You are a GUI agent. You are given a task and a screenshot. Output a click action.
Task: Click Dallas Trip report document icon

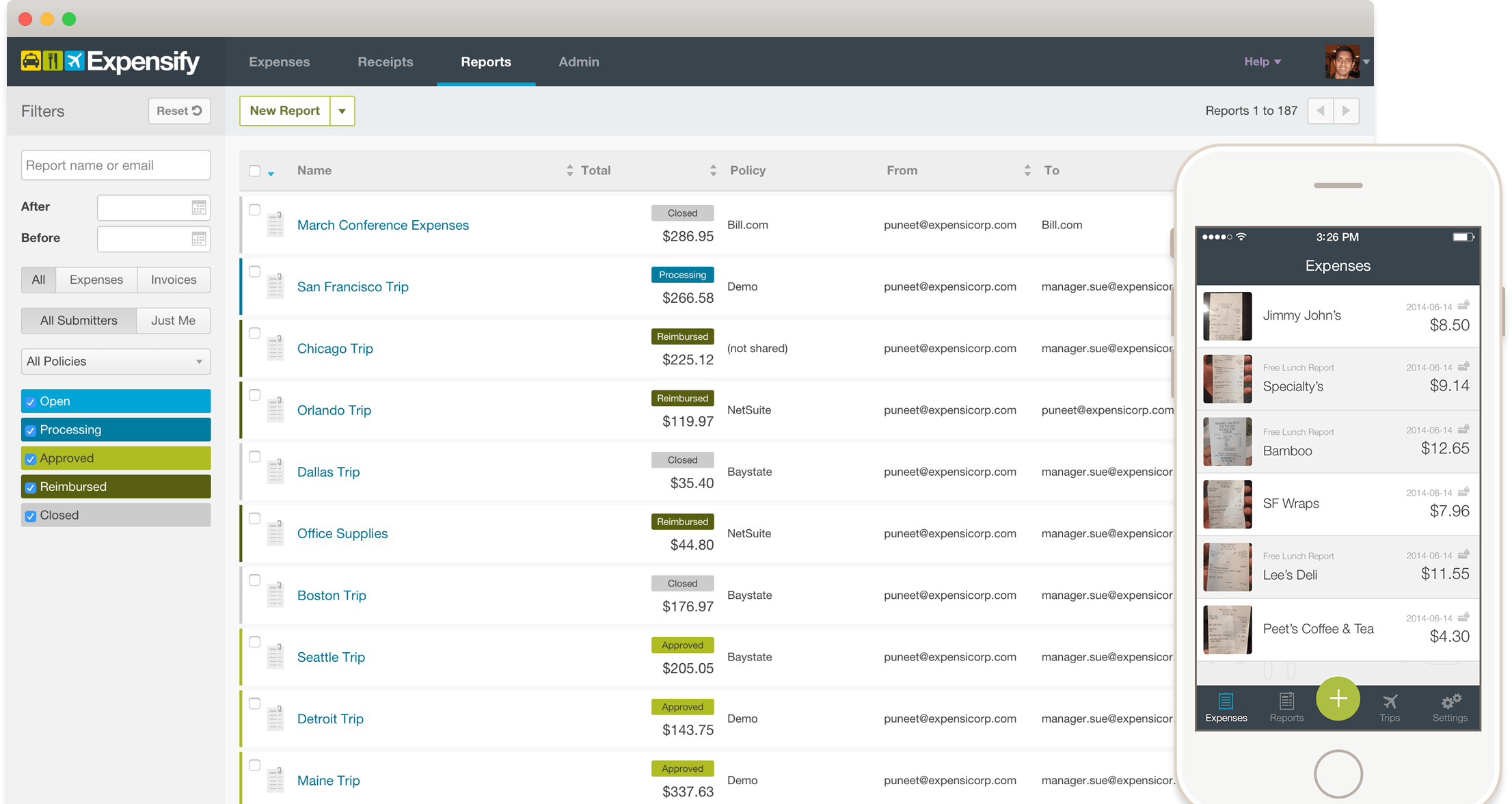pyautogui.click(x=275, y=471)
